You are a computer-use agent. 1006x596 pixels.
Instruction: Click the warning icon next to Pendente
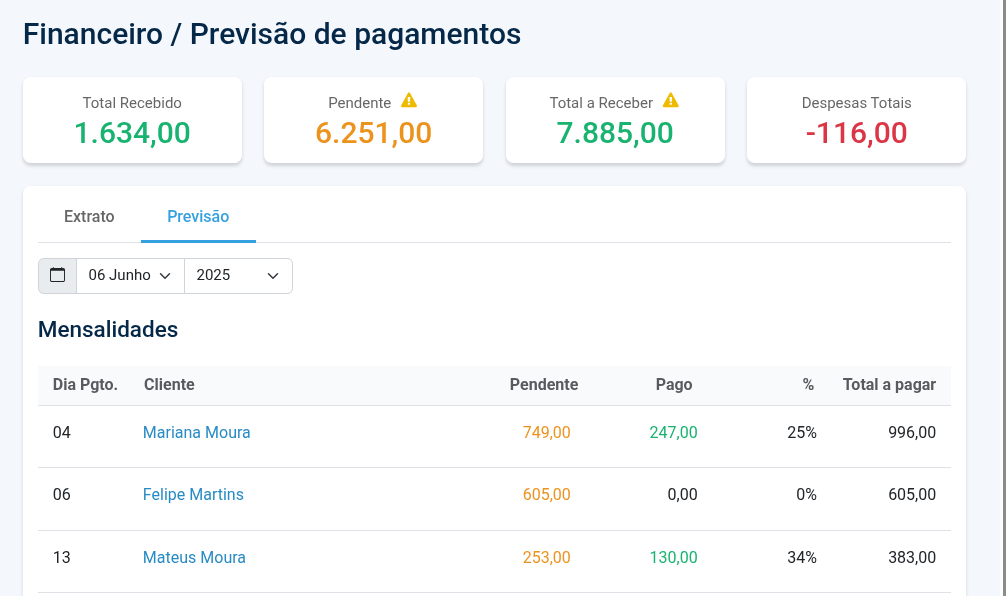pos(409,101)
